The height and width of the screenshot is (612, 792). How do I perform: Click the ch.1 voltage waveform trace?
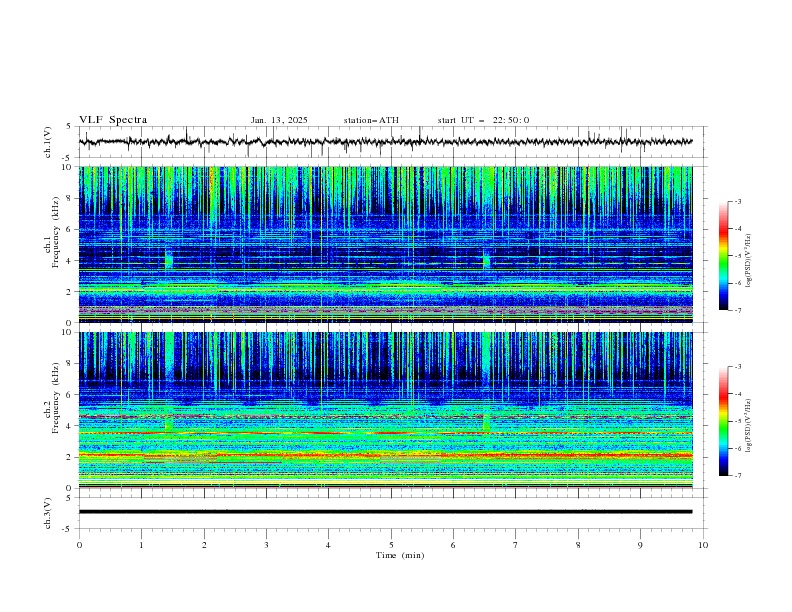pos(385,142)
